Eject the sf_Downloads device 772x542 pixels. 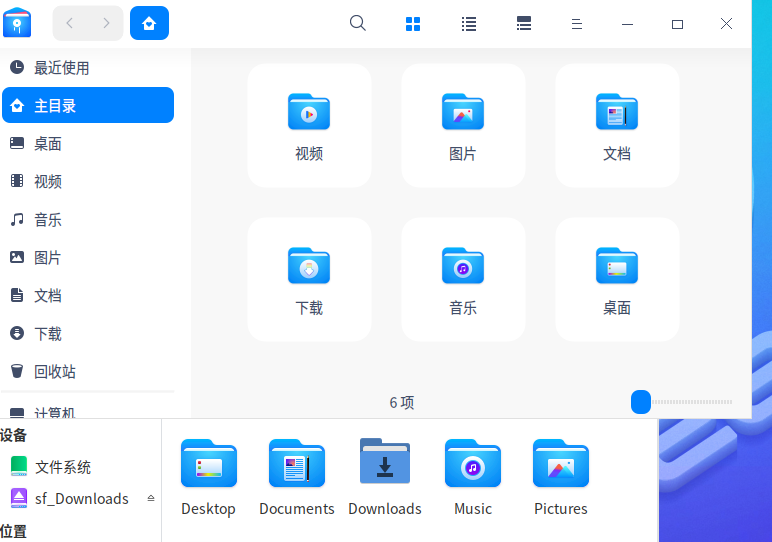tap(151, 498)
